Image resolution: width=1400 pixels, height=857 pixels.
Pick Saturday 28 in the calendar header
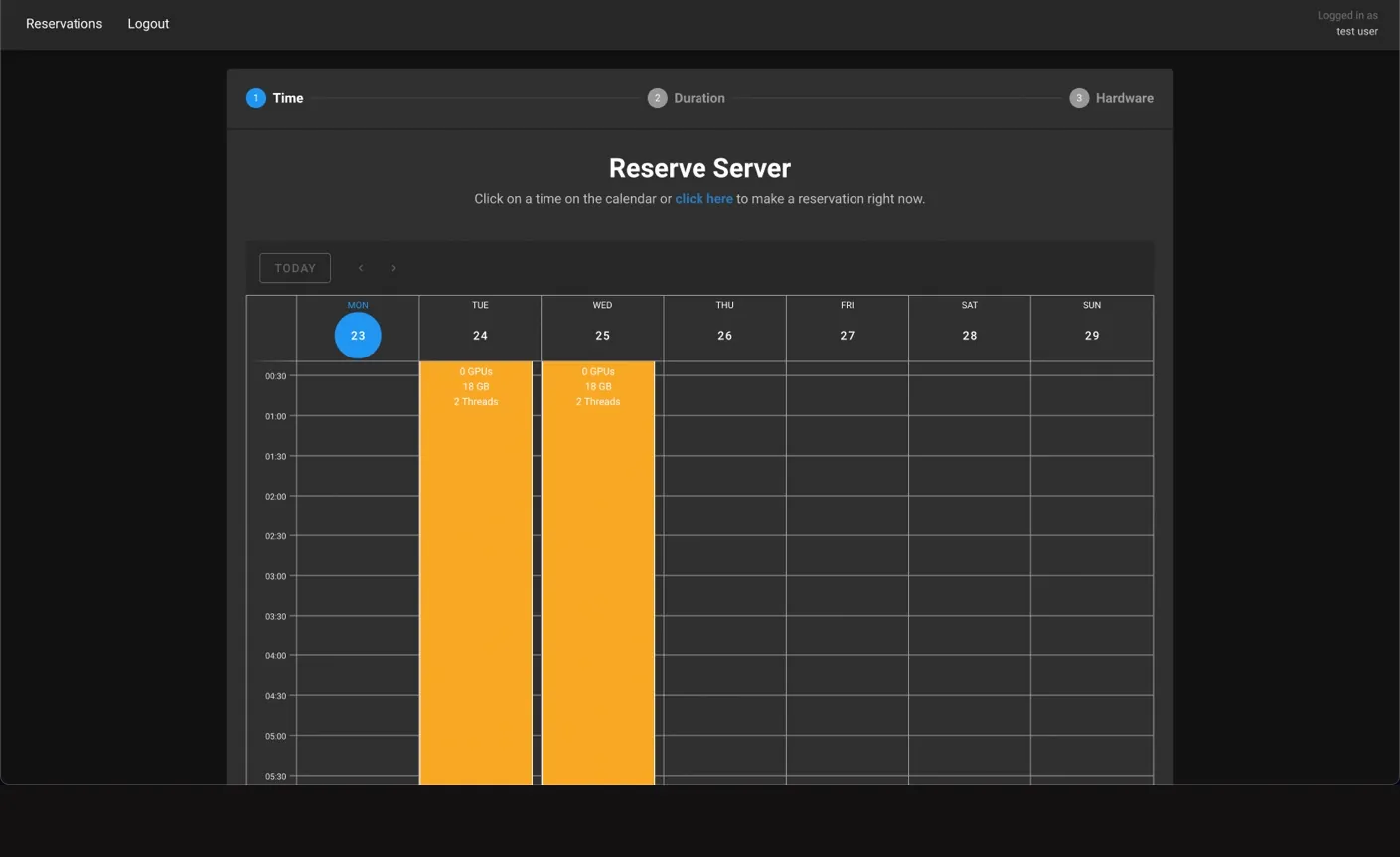(x=970, y=336)
